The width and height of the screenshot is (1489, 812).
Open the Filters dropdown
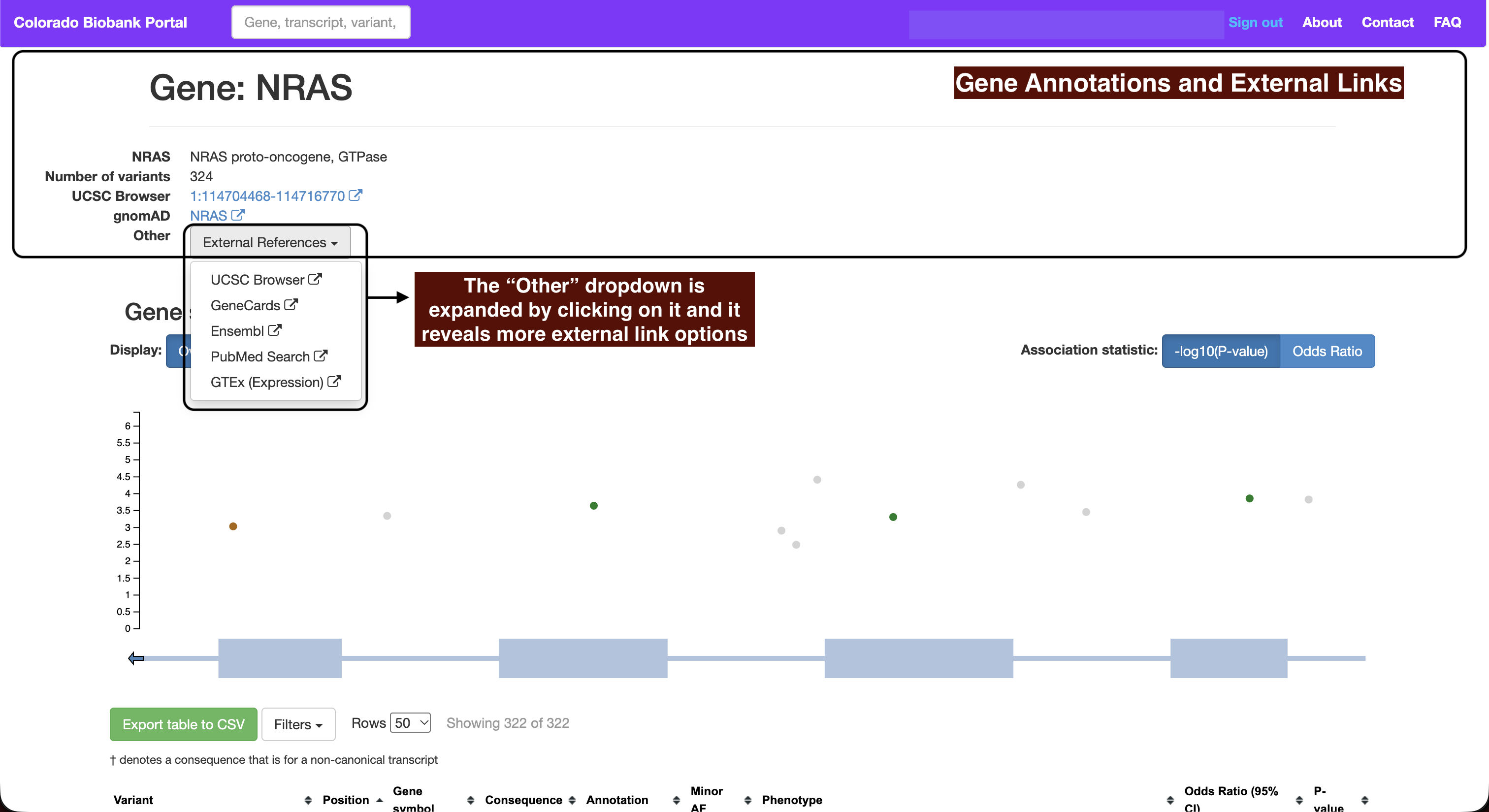[x=298, y=723]
